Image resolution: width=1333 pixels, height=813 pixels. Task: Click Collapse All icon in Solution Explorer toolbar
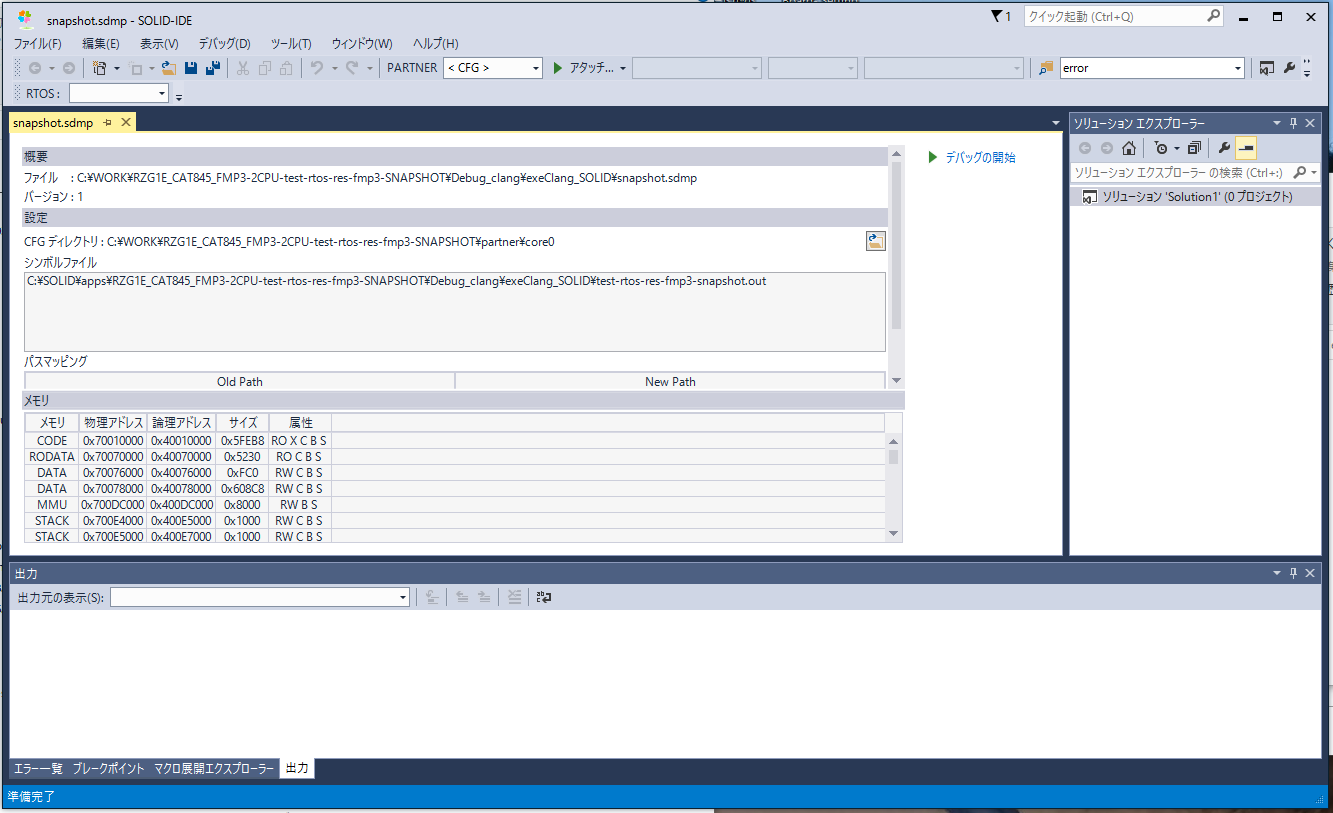point(1194,148)
